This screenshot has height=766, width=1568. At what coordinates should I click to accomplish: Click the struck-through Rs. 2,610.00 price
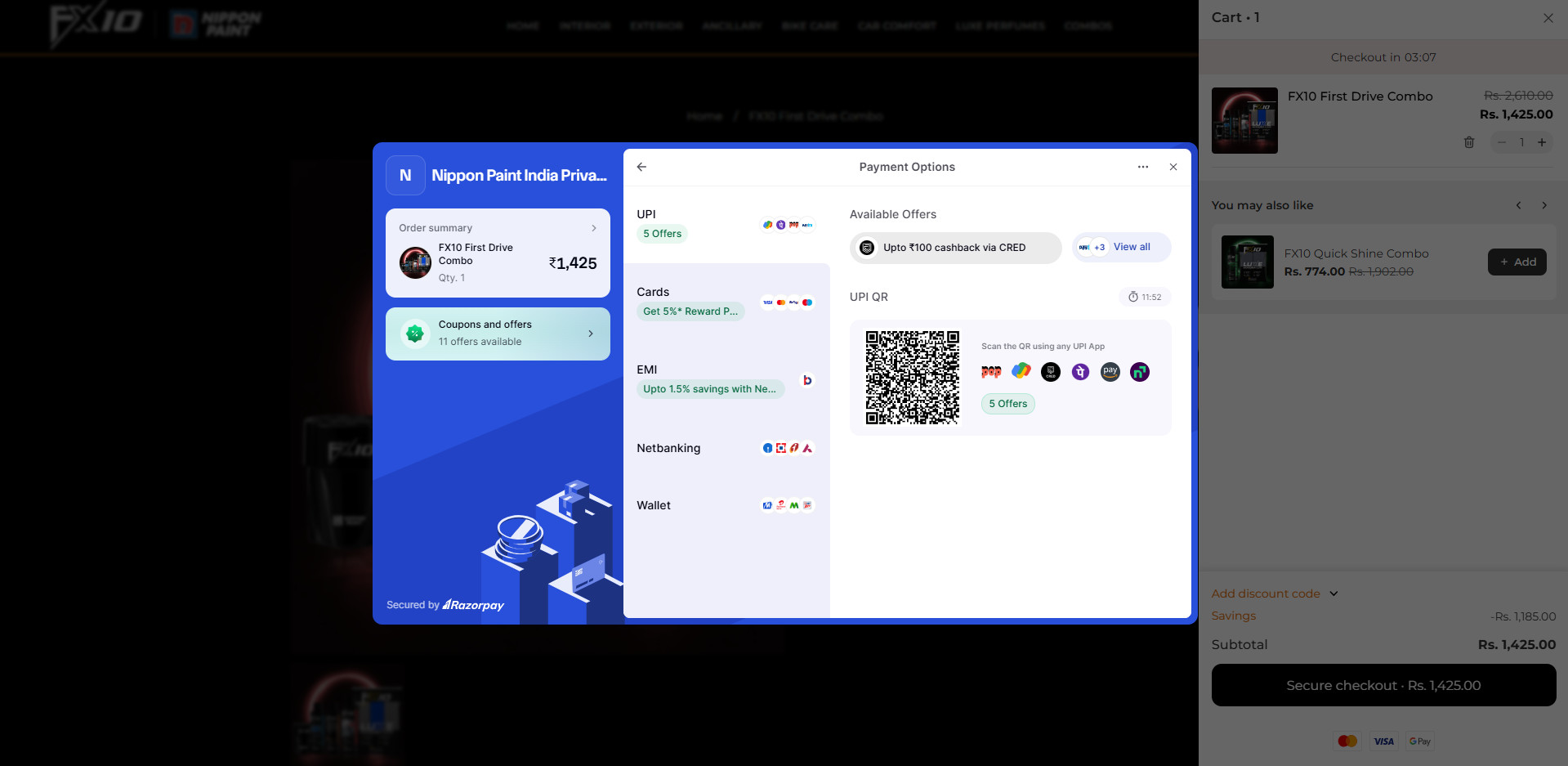(x=1518, y=96)
